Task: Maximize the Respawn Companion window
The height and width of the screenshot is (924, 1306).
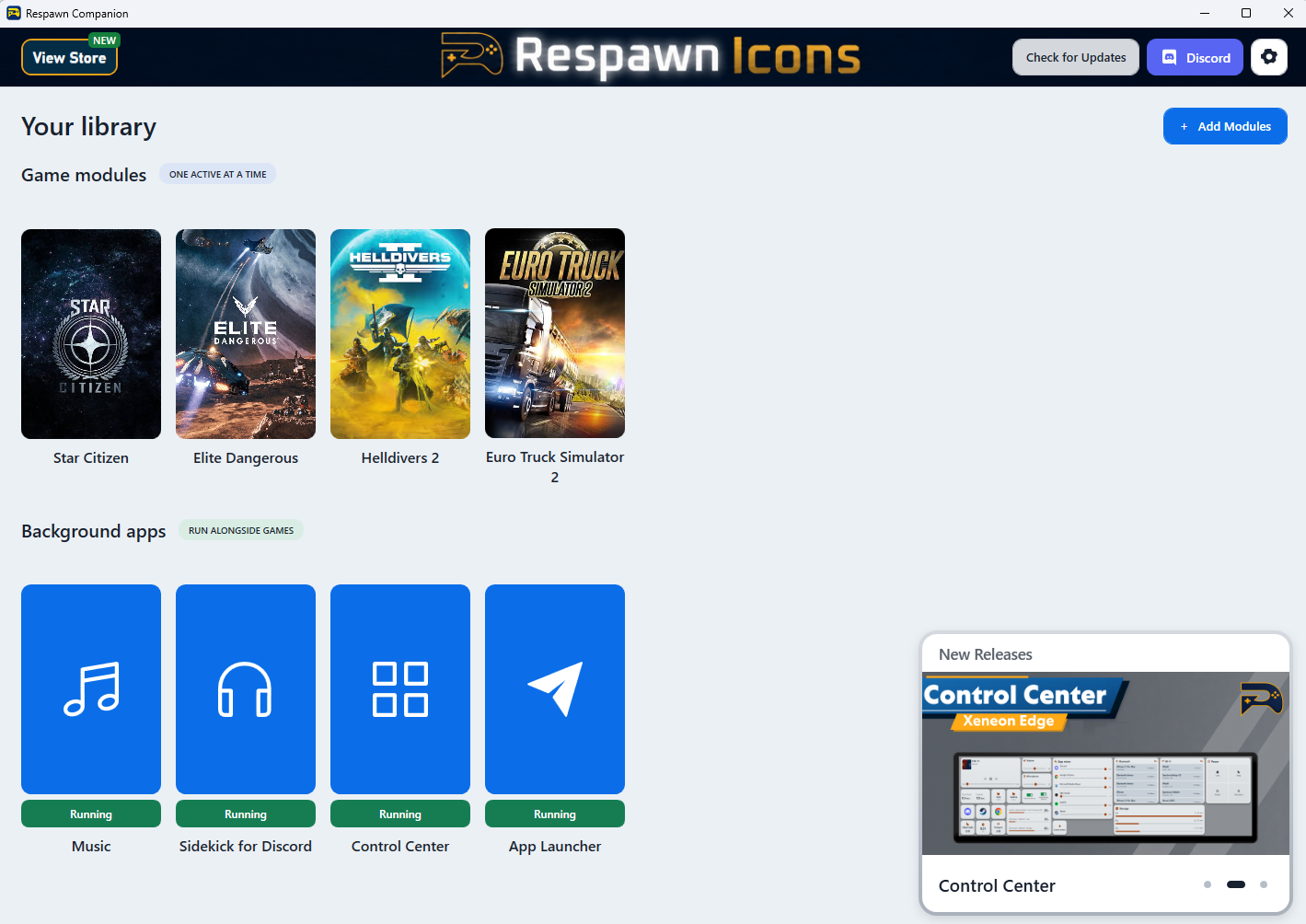Action: (x=1246, y=13)
